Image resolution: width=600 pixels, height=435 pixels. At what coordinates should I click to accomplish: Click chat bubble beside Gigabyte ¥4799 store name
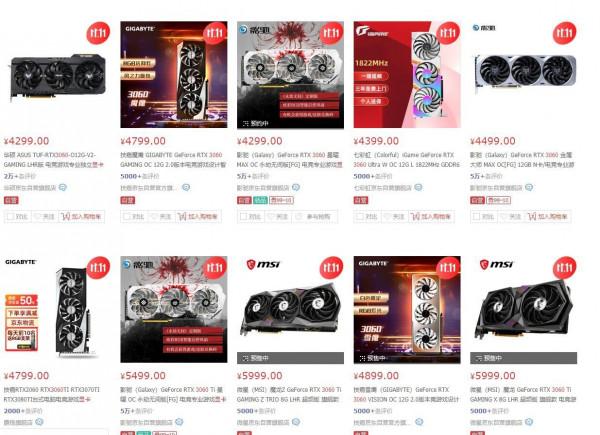click(x=186, y=187)
